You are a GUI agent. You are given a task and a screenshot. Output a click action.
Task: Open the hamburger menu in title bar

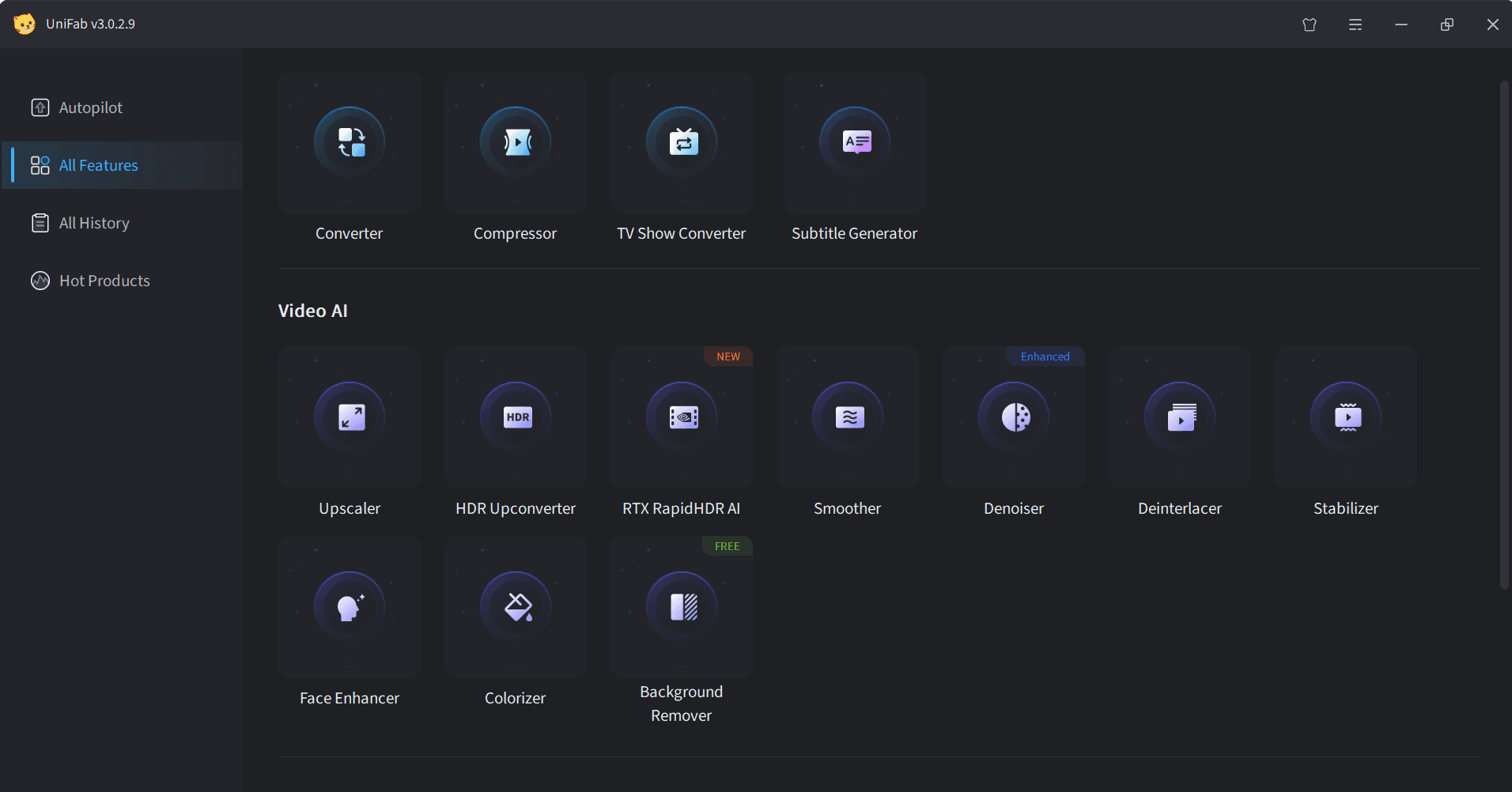click(1355, 25)
